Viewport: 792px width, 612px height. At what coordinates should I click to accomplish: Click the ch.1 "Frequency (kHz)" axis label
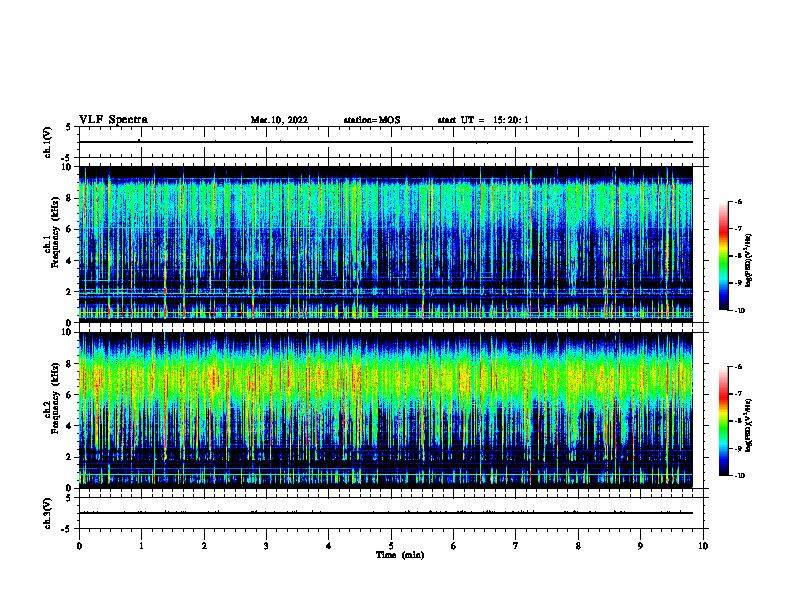point(55,233)
